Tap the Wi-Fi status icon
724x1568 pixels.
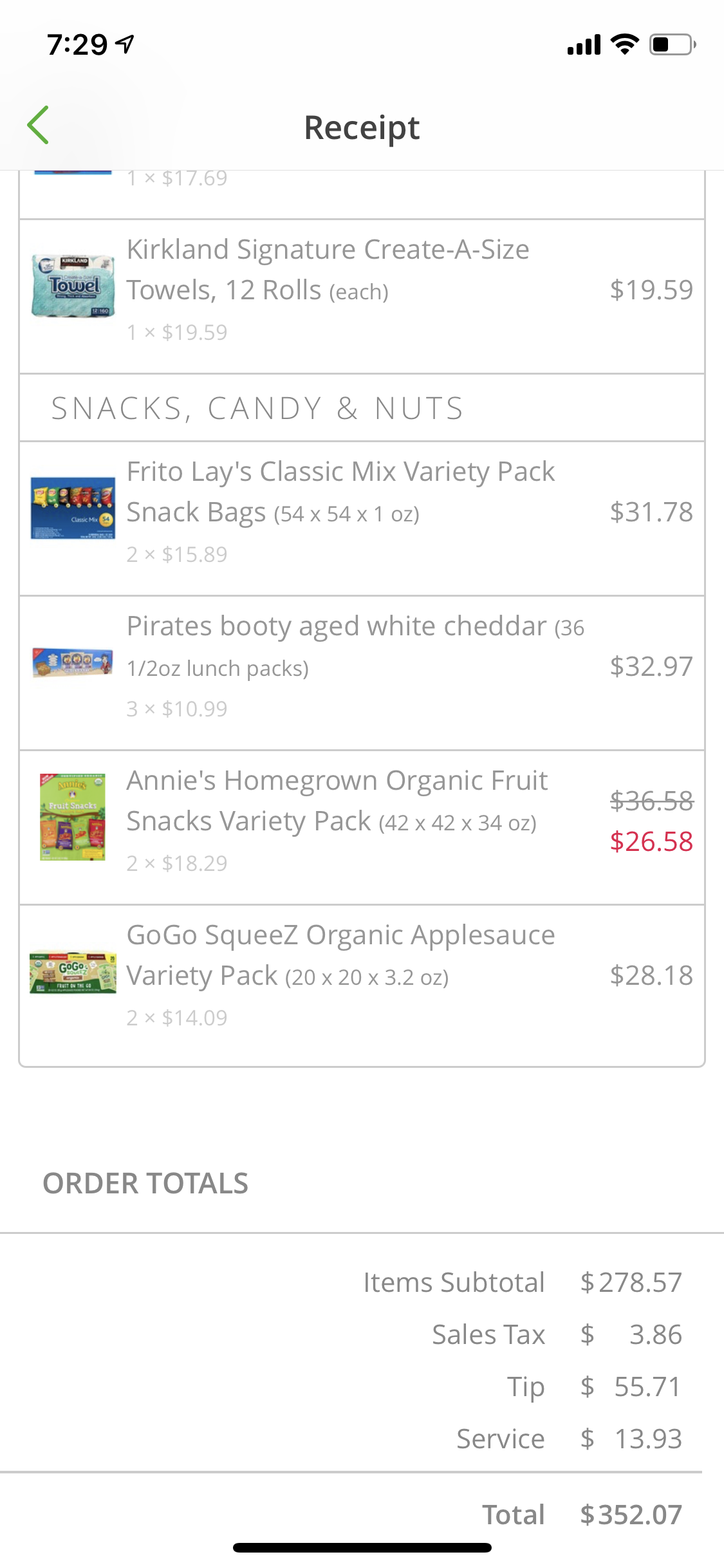coord(624,44)
